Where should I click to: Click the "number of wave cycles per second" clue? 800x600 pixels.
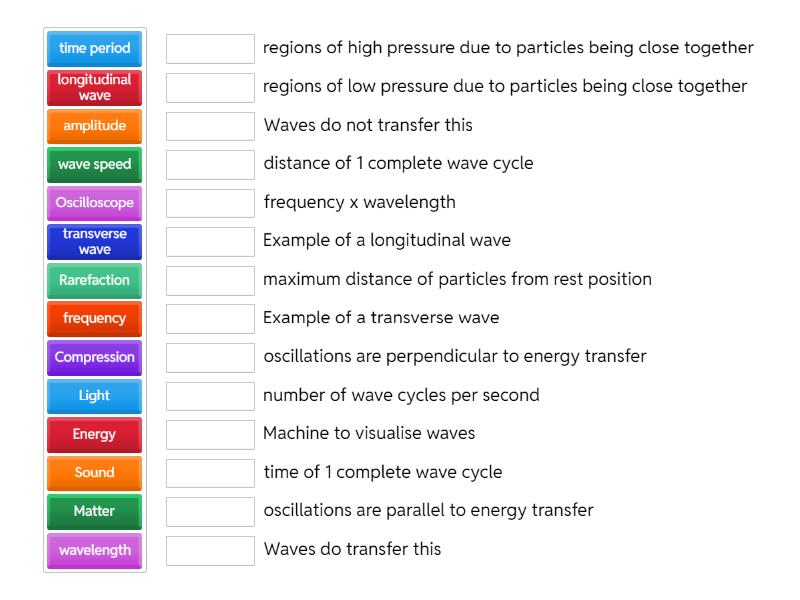400,396
